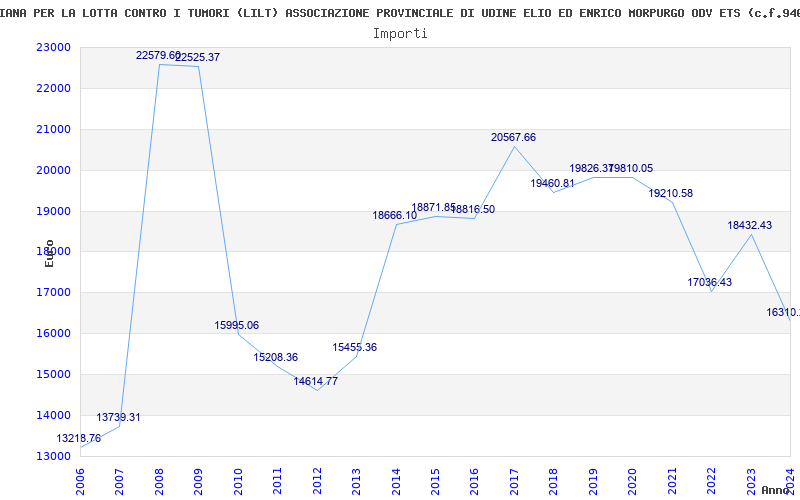Click the 18816.50 data label
This screenshot has height=500, width=800.
pyautogui.click(x=473, y=209)
